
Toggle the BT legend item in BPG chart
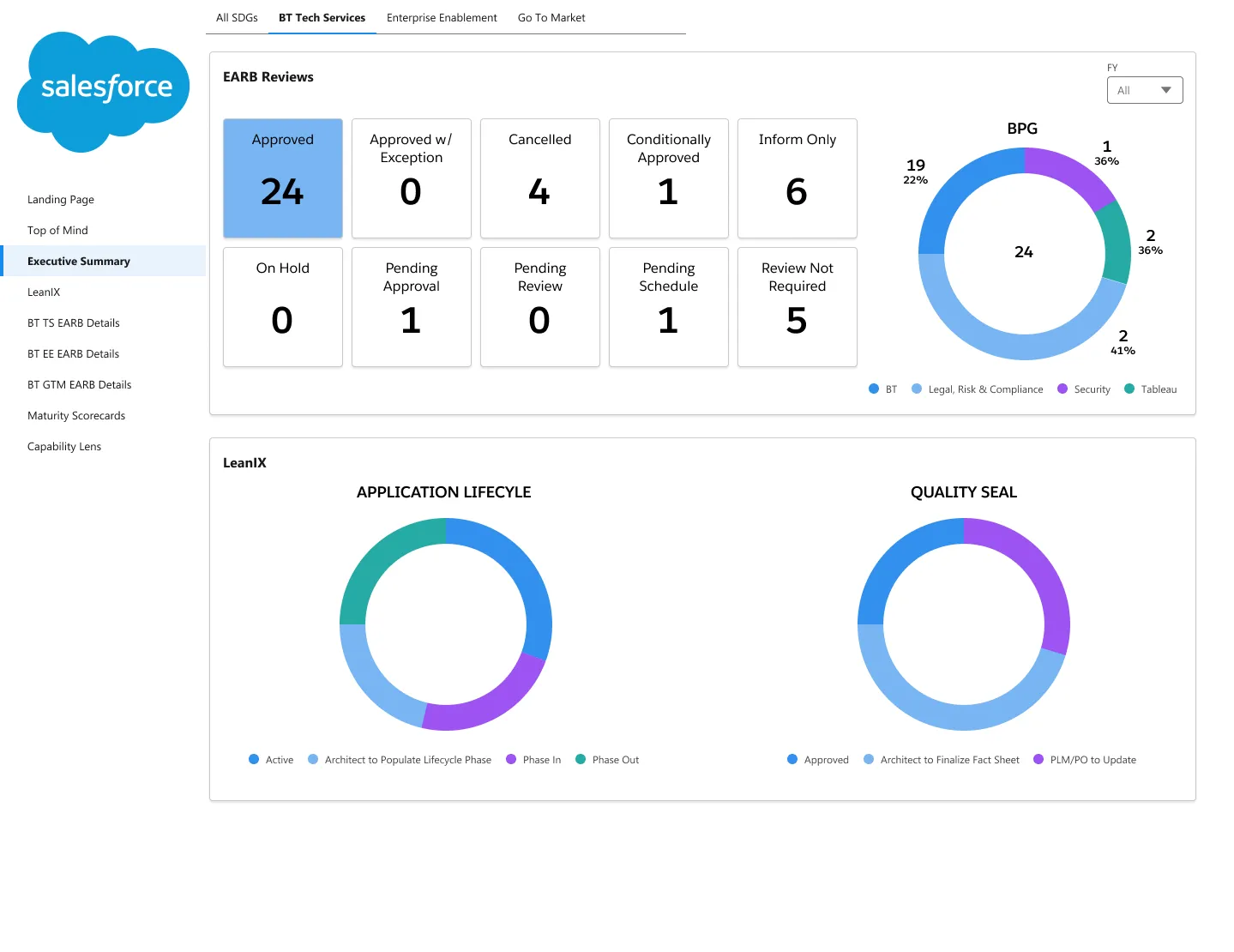883,389
